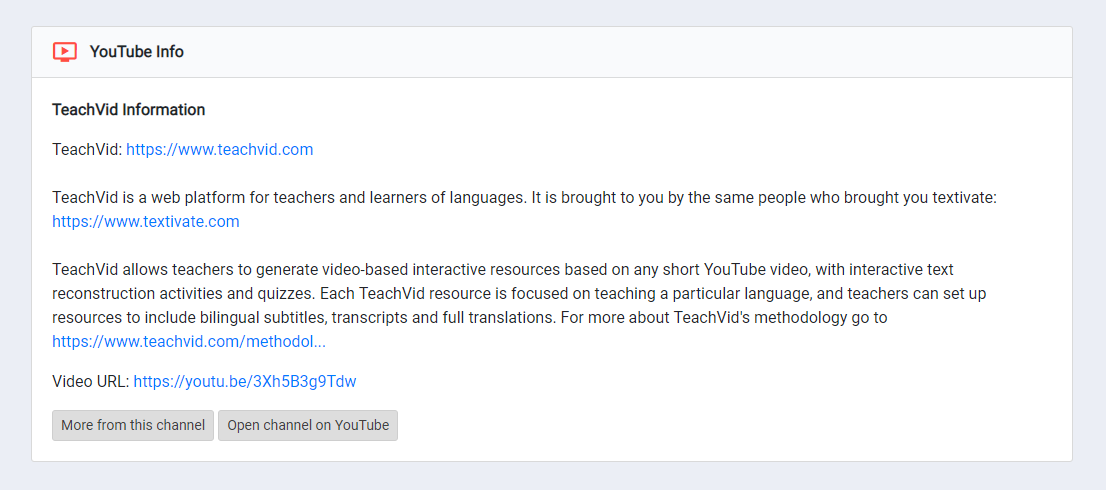Click the red YouTube screen icon
This screenshot has height=490, width=1106.
65,52
